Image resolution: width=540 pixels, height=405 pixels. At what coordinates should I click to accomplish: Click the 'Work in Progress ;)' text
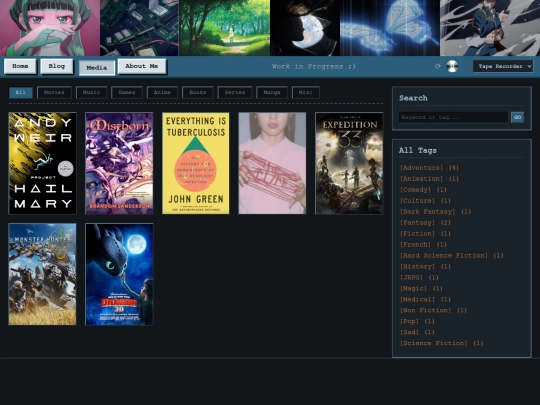click(x=313, y=66)
